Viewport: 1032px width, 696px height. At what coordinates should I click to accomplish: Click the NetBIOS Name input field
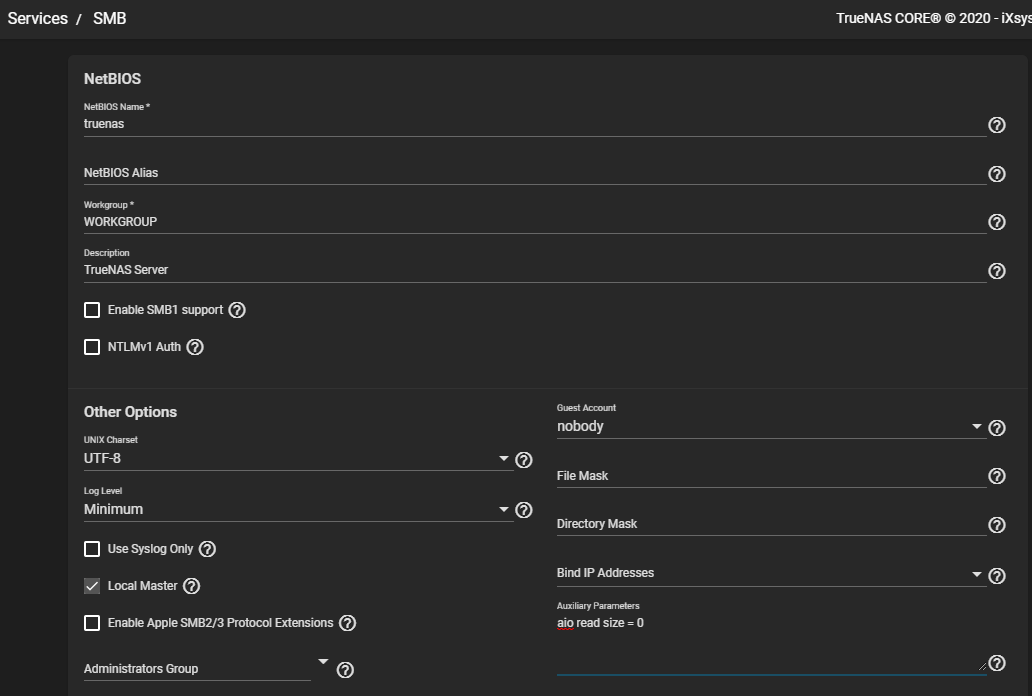534,124
